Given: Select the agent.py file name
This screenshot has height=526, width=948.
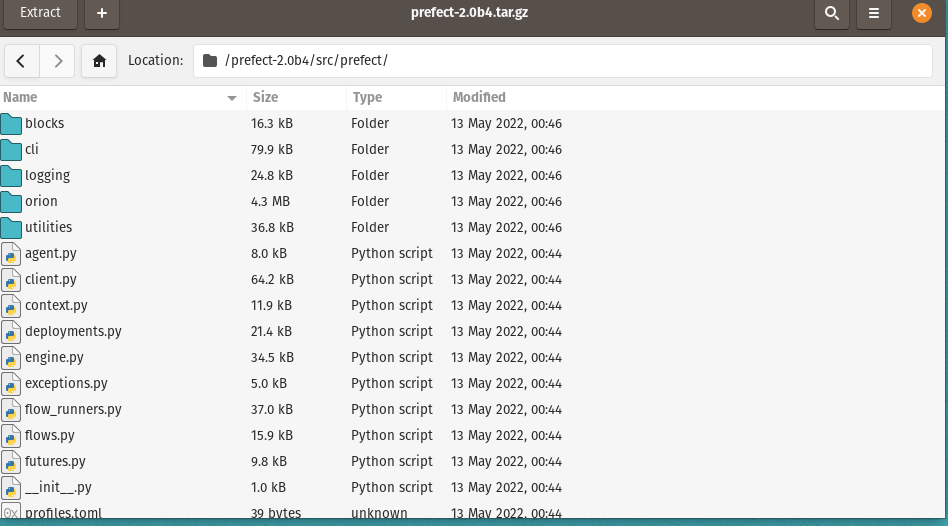Looking at the screenshot, I should (x=51, y=253).
